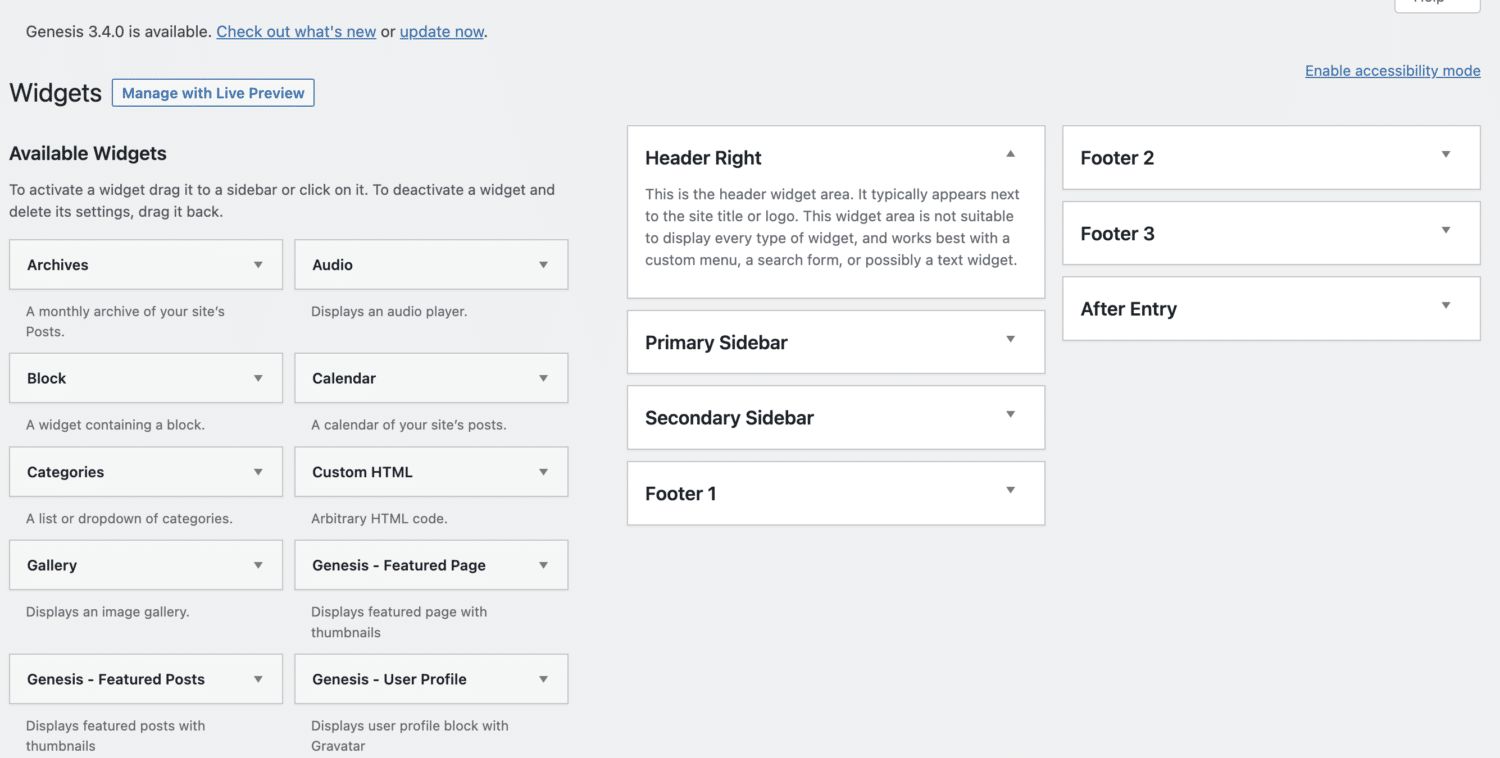1500x758 pixels.
Task: Expand the Genesis - Featured Page widget
Action: pos(542,565)
